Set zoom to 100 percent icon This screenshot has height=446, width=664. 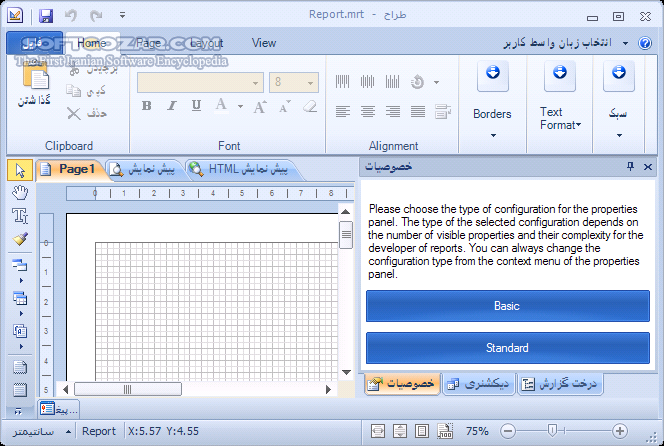(445, 431)
